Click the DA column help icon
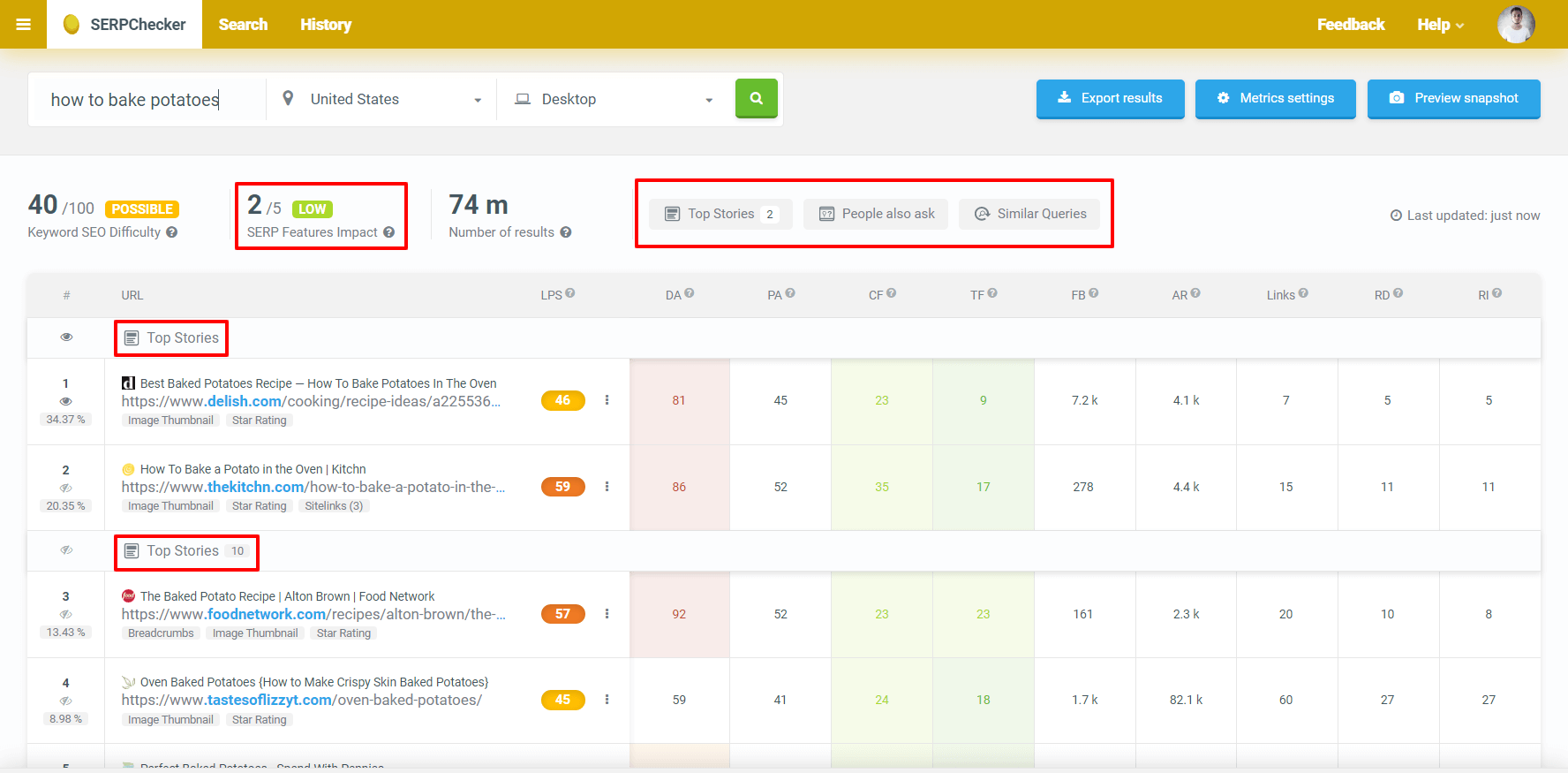Image resolution: width=1568 pixels, height=773 pixels. [x=690, y=293]
